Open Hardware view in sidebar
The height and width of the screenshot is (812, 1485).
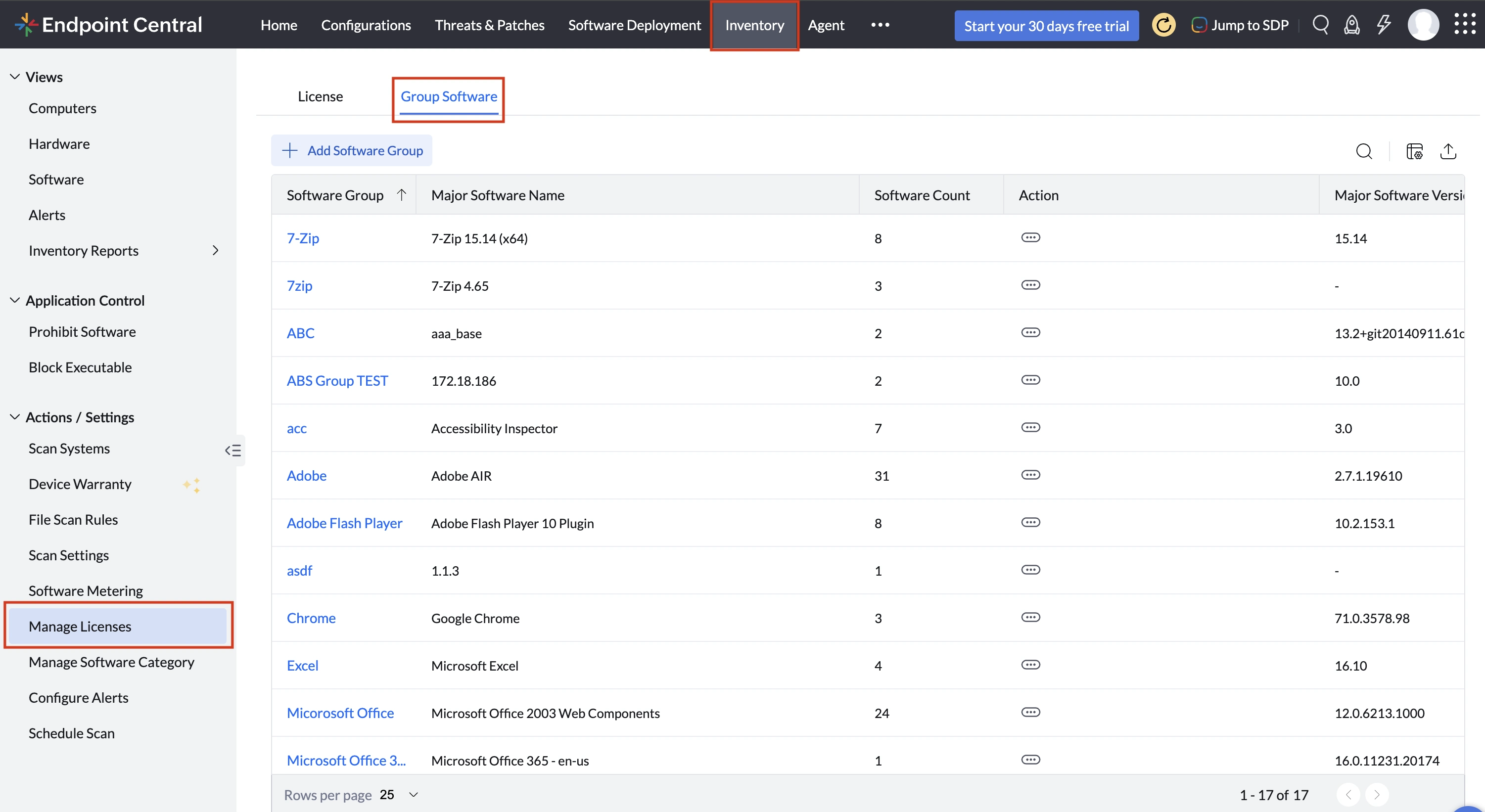tap(59, 143)
